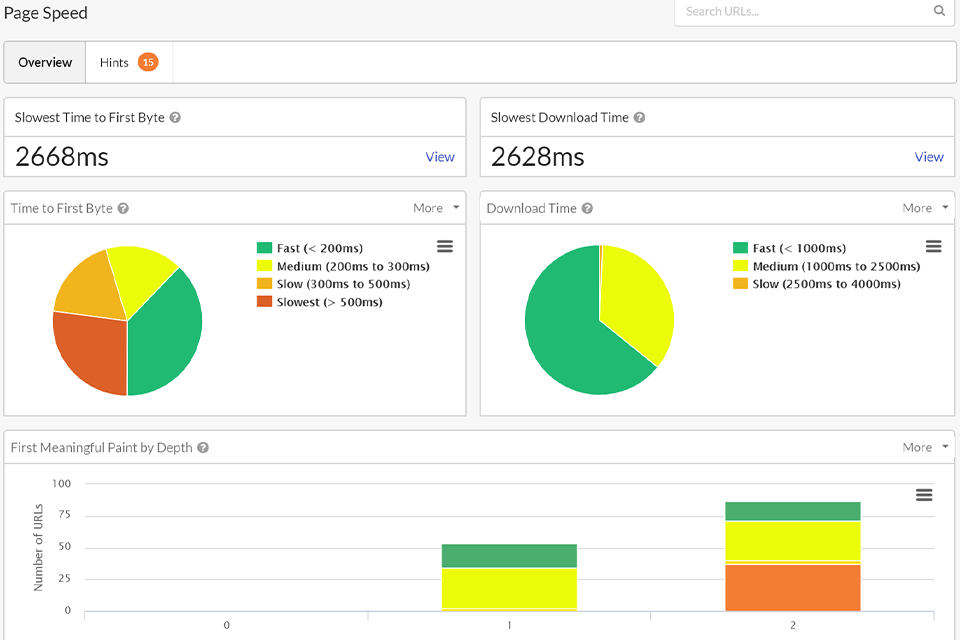
Task: Click View link for 2668ms first byte
Action: click(x=440, y=157)
